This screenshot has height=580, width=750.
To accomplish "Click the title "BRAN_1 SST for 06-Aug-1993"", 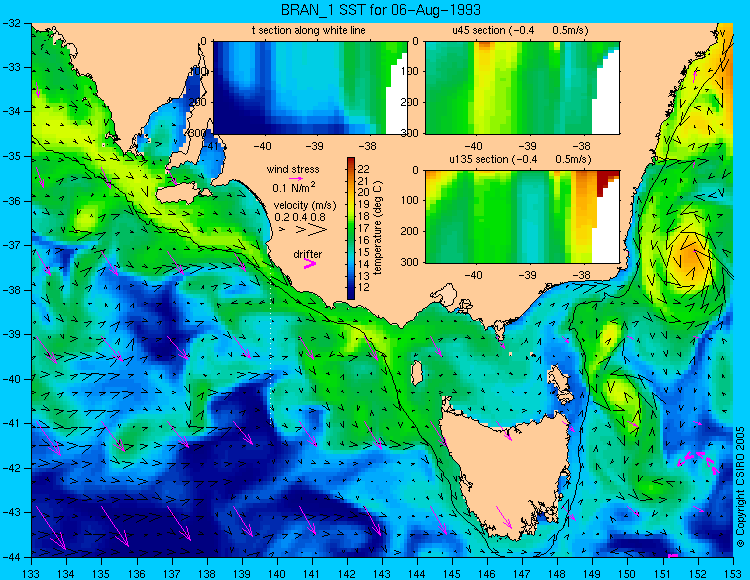I will (380, 10).
